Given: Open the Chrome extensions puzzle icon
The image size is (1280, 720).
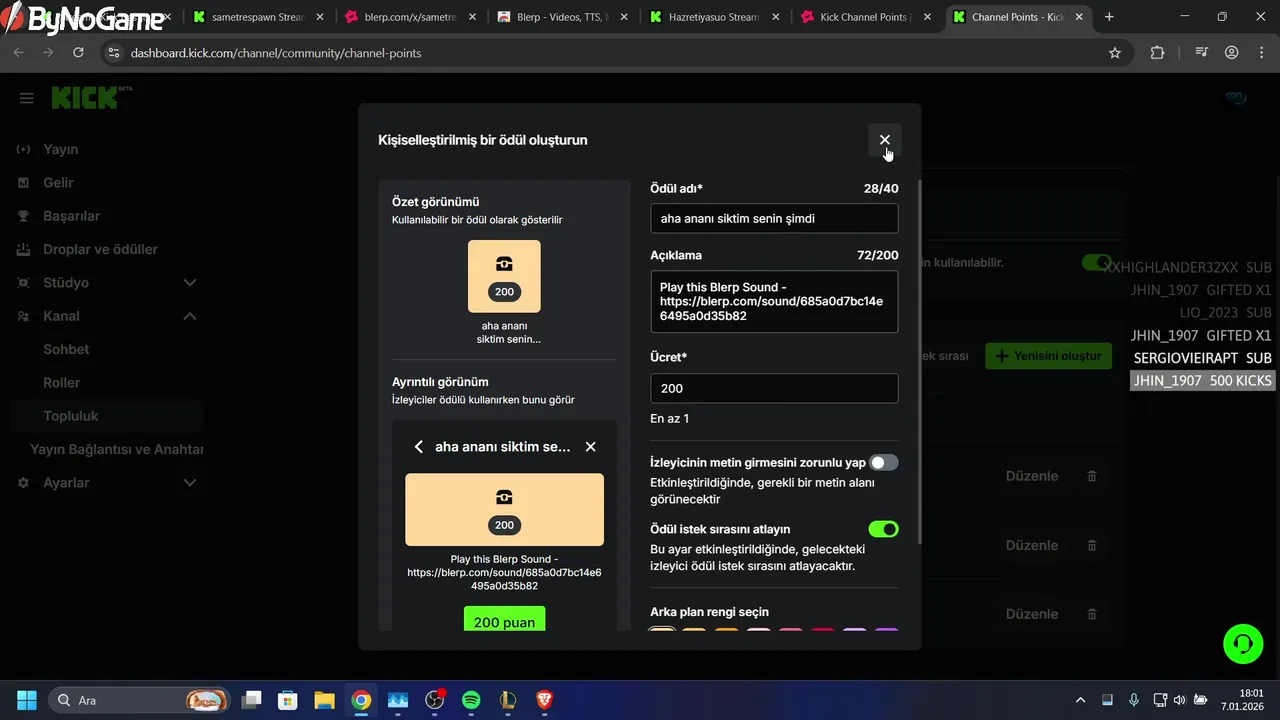Looking at the screenshot, I should [x=1157, y=53].
